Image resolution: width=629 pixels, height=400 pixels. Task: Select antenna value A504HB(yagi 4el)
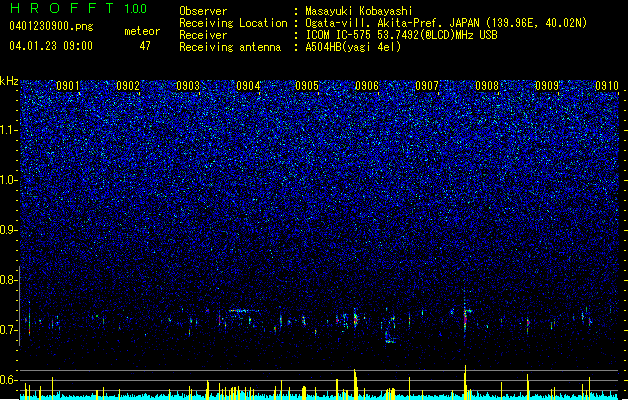pos(353,47)
